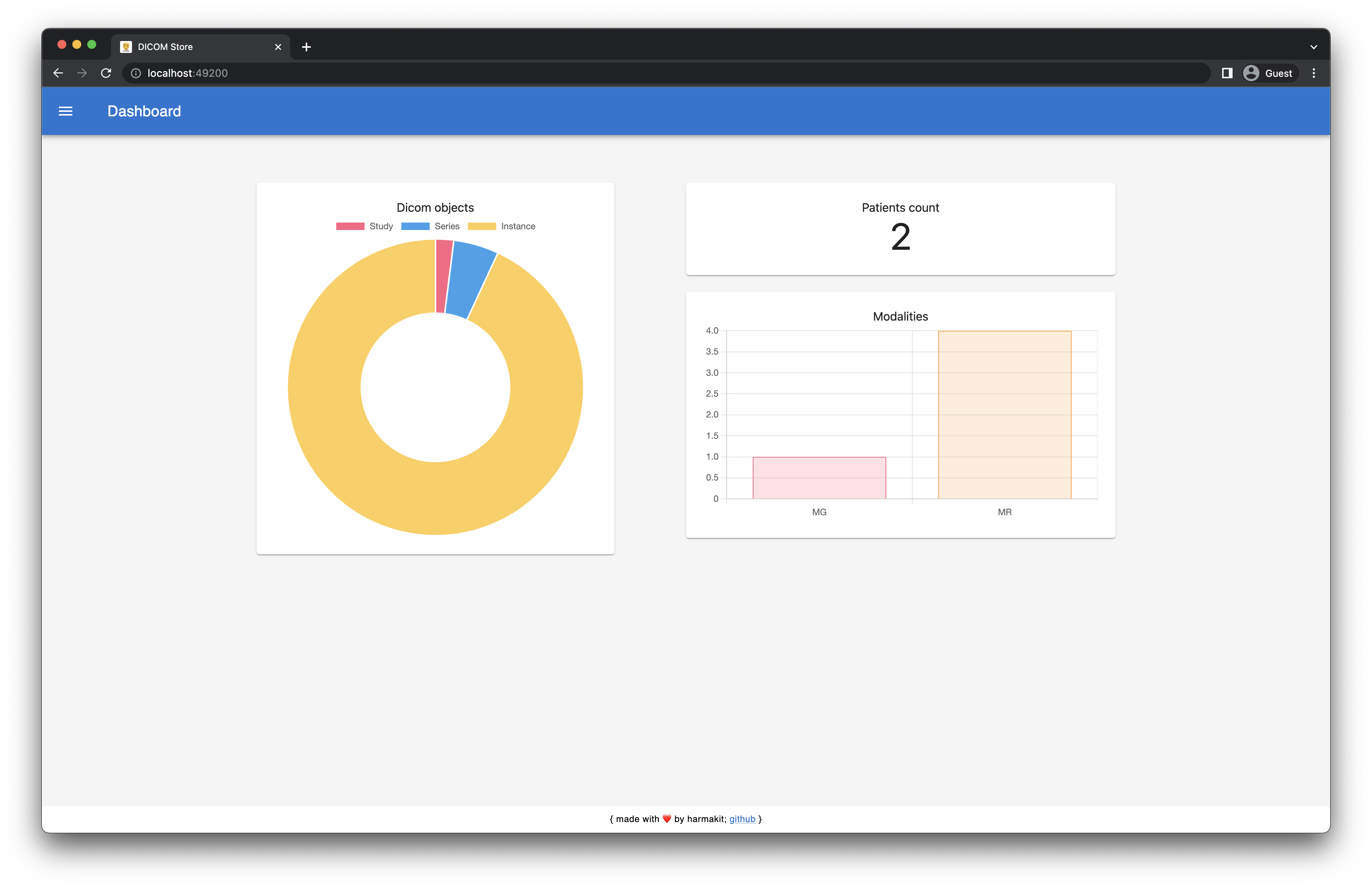Toggle Series legend item visibility
Image resolution: width=1372 pixels, height=888 pixels.
pos(430,226)
